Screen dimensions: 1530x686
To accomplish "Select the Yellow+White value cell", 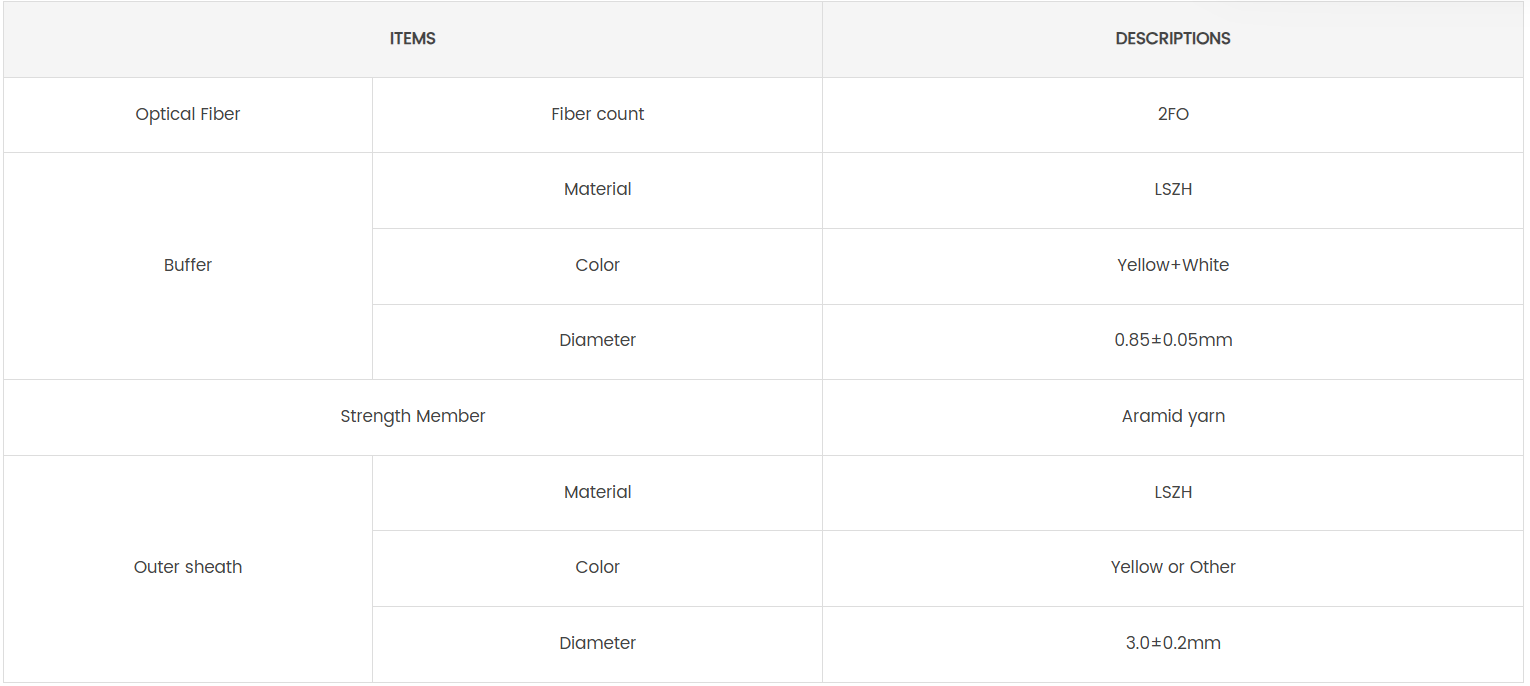I will pos(1172,265).
